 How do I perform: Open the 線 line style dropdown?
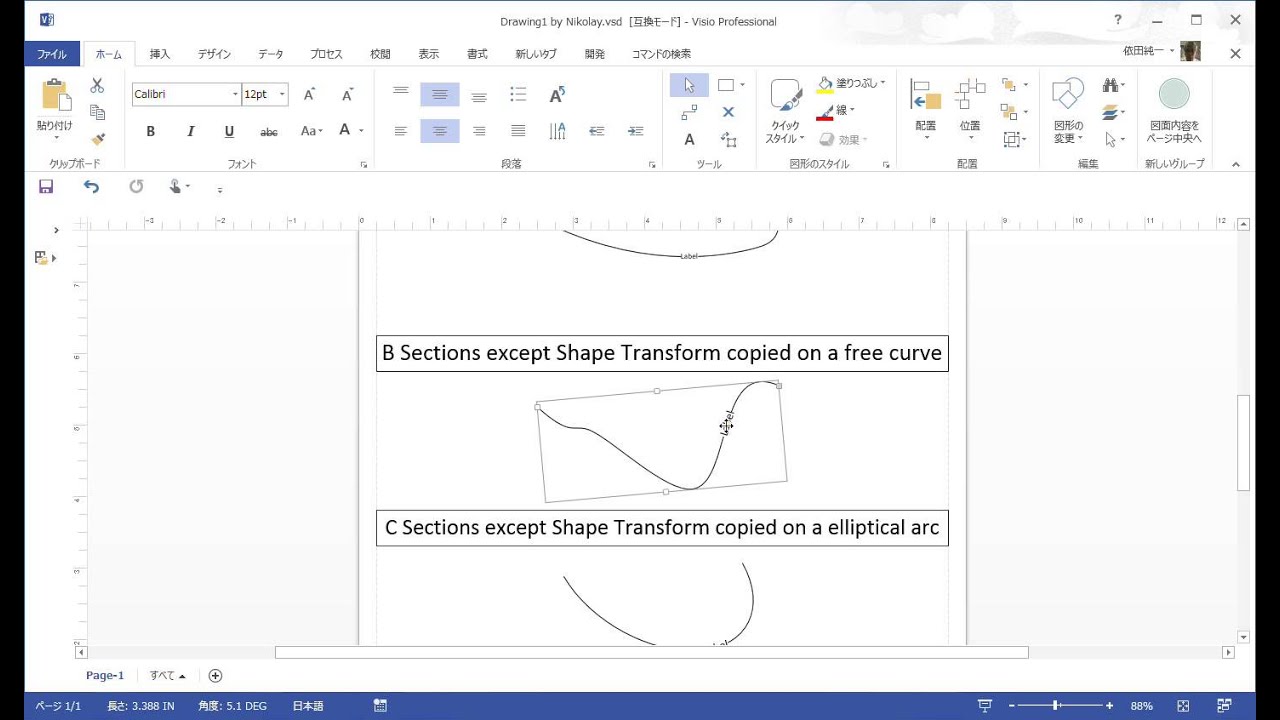pyautogui.click(x=851, y=111)
